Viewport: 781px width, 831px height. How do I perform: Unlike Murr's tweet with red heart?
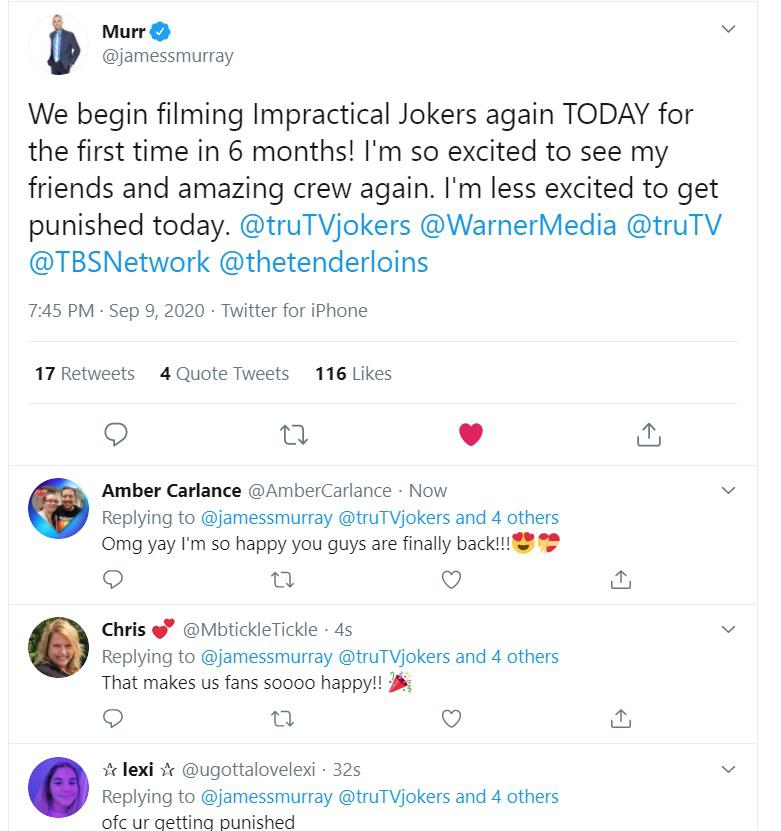[x=470, y=434]
